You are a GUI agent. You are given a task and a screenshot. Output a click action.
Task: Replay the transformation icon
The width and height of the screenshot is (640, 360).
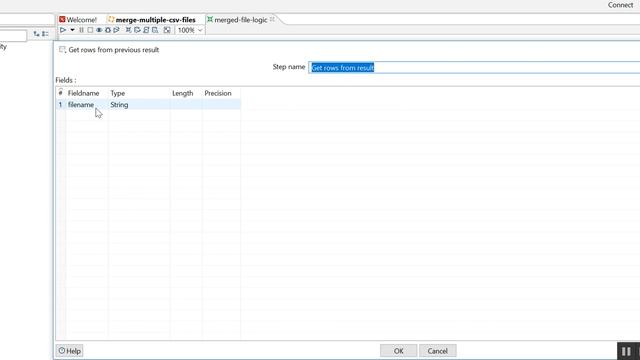(x=116, y=30)
